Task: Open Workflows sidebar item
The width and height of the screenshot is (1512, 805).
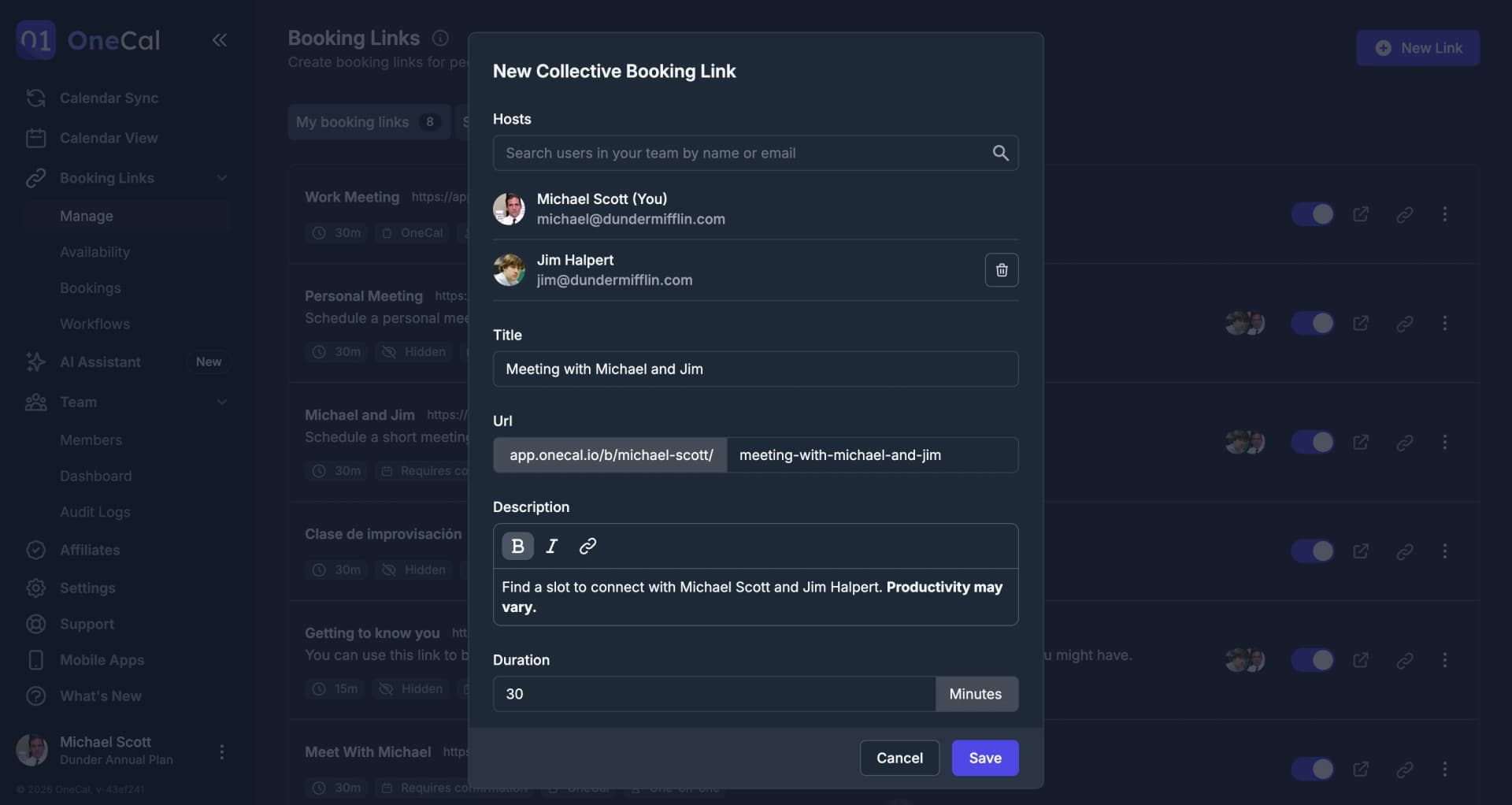Action: (94, 324)
